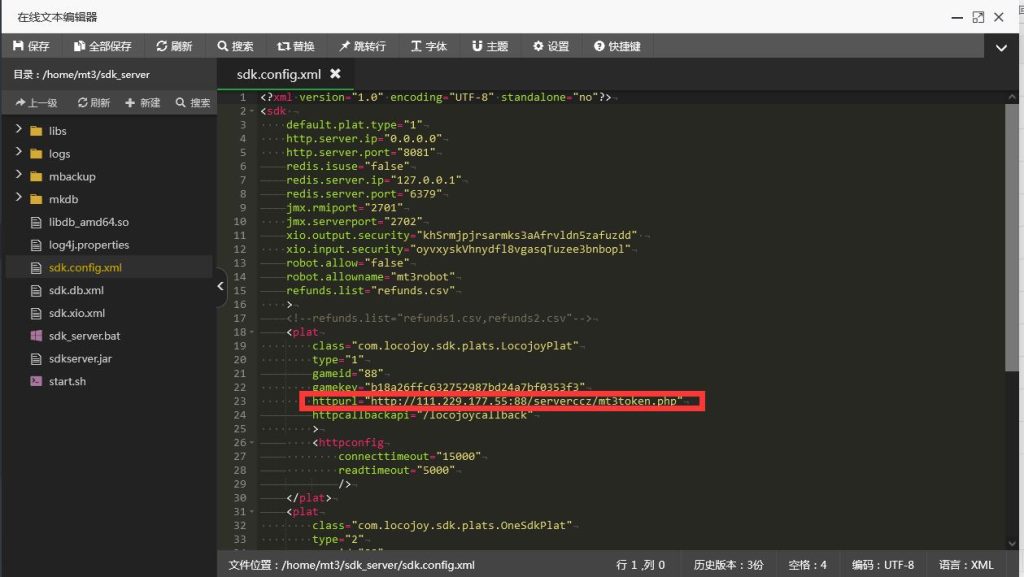
Task: Collapse the file sidebar panel handle
Action: 221,286
